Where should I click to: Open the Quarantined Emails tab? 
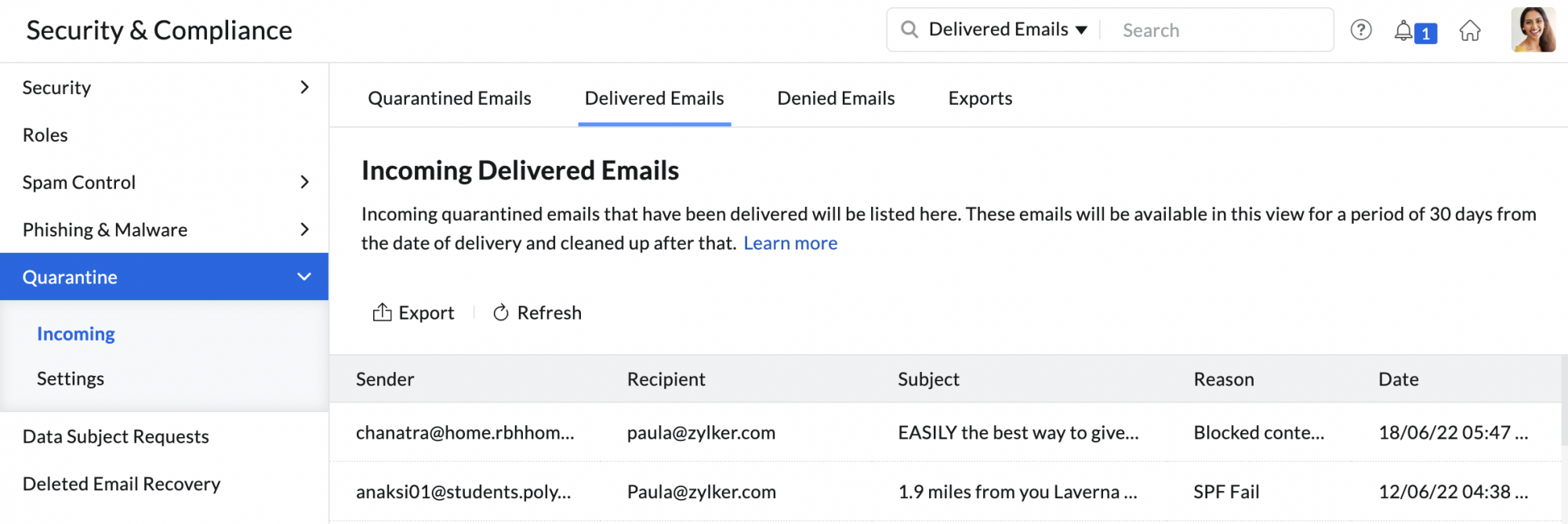pos(449,98)
